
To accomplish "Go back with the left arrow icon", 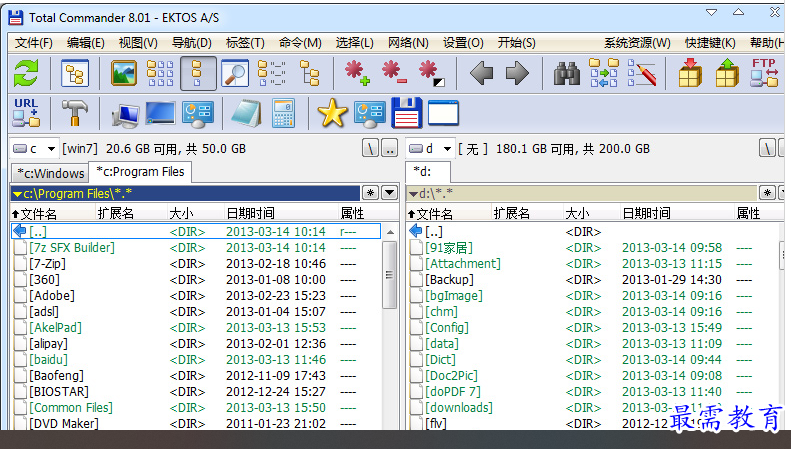I will click(481, 73).
